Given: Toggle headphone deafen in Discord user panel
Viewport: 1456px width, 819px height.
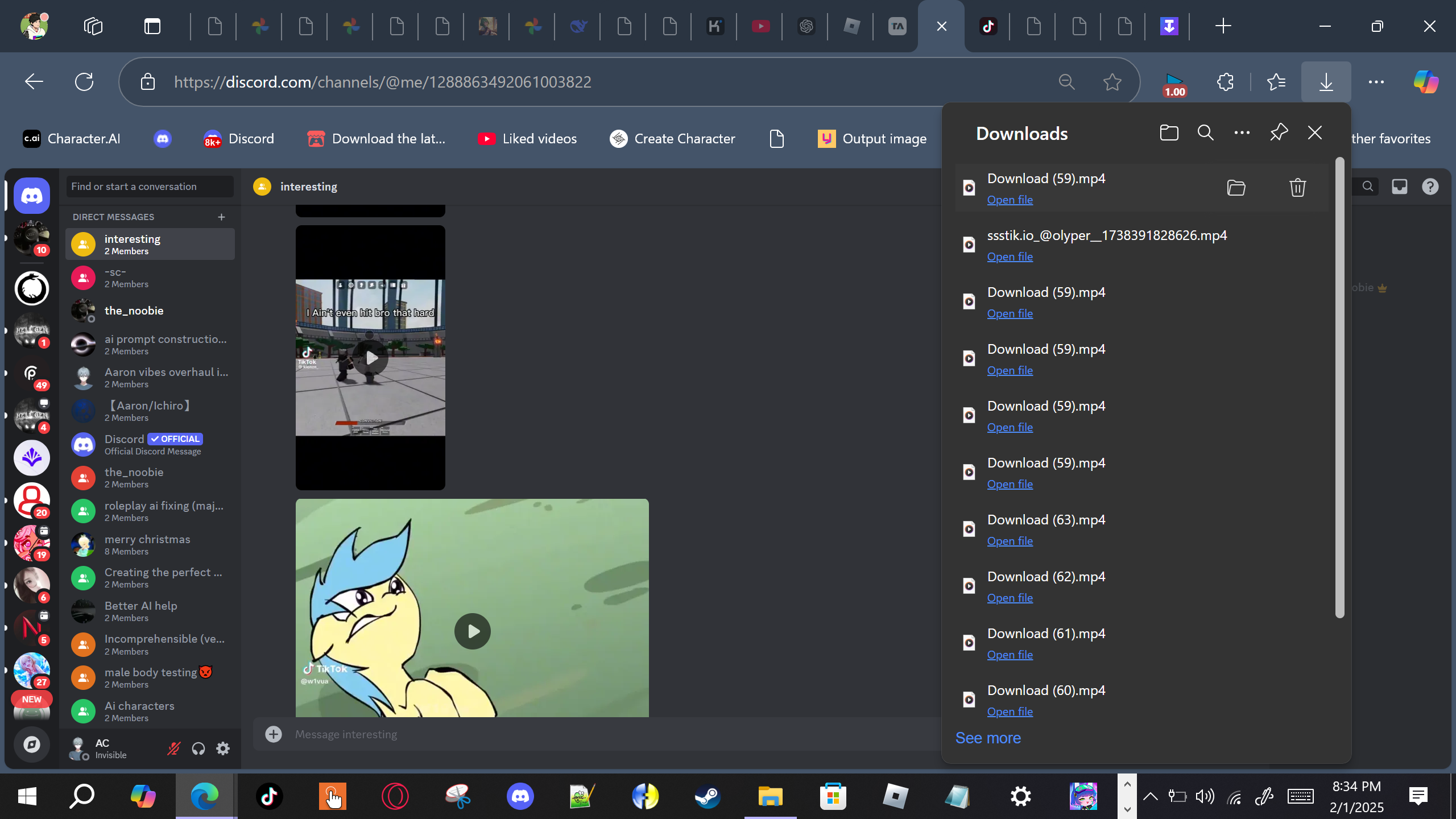Looking at the screenshot, I should [x=198, y=748].
